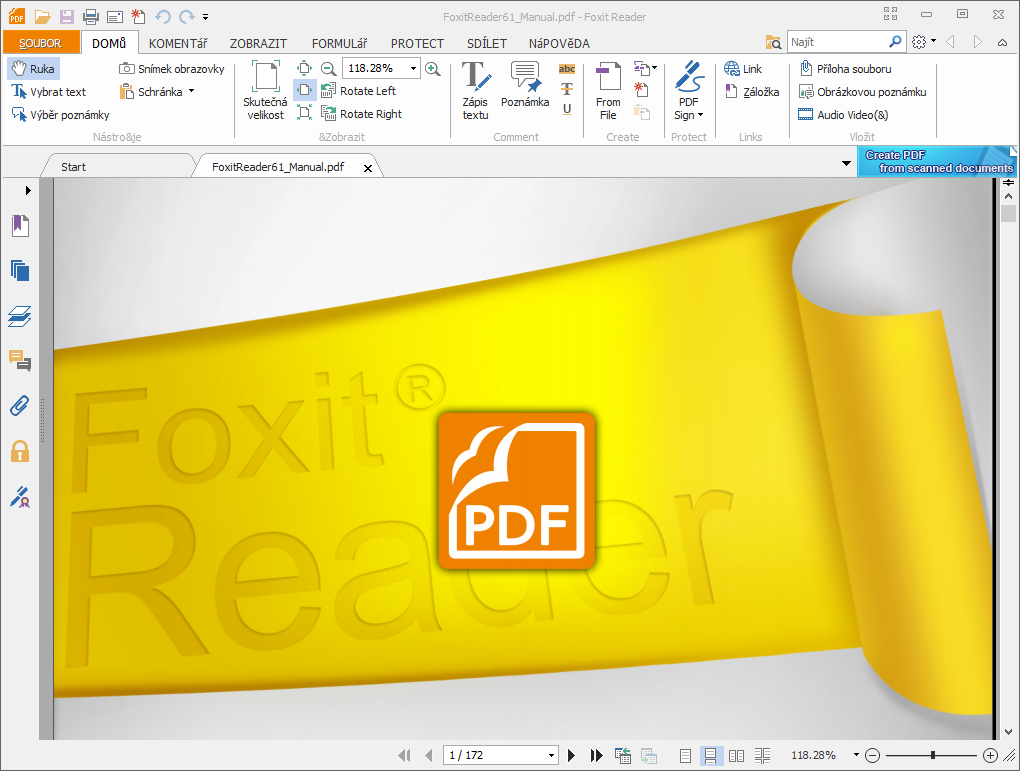Image resolution: width=1020 pixels, height=771 pixels.
Task: Click Rotate Left
Action: click(358, 91)
